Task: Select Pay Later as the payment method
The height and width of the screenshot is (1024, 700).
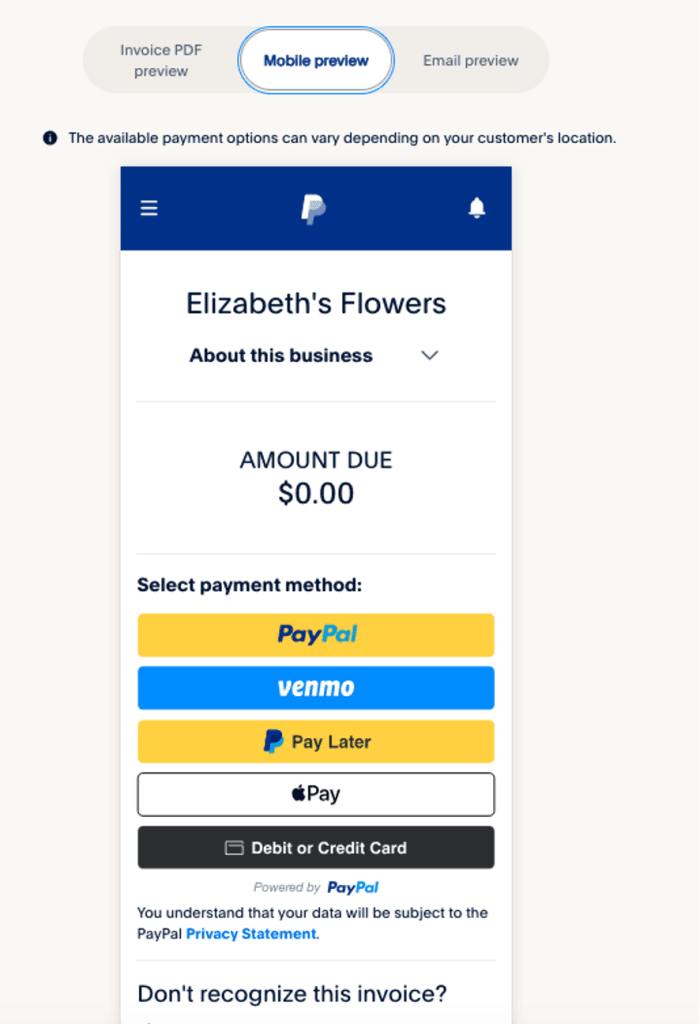Action: [315, 741]
